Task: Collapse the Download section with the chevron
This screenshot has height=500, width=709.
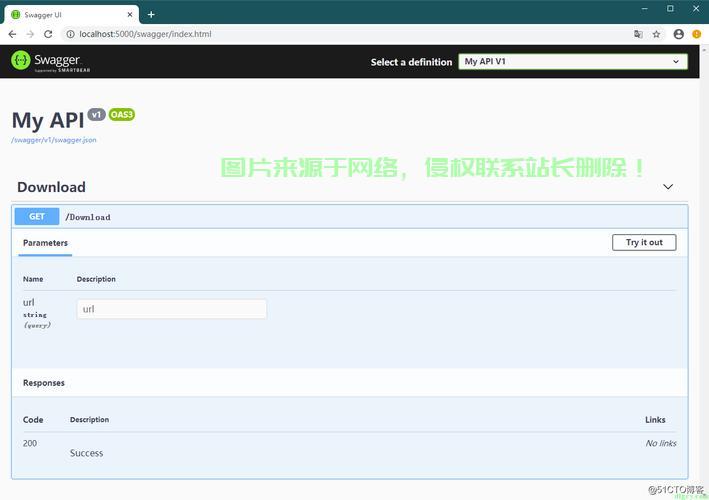Action: [668, 187]
